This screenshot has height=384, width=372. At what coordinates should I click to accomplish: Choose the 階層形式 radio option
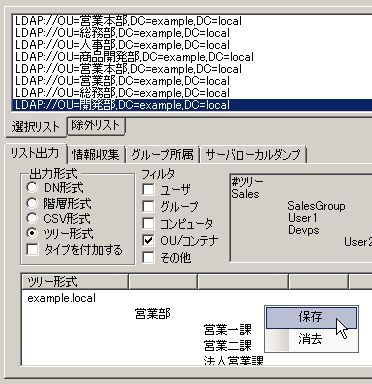pos(32,203)
